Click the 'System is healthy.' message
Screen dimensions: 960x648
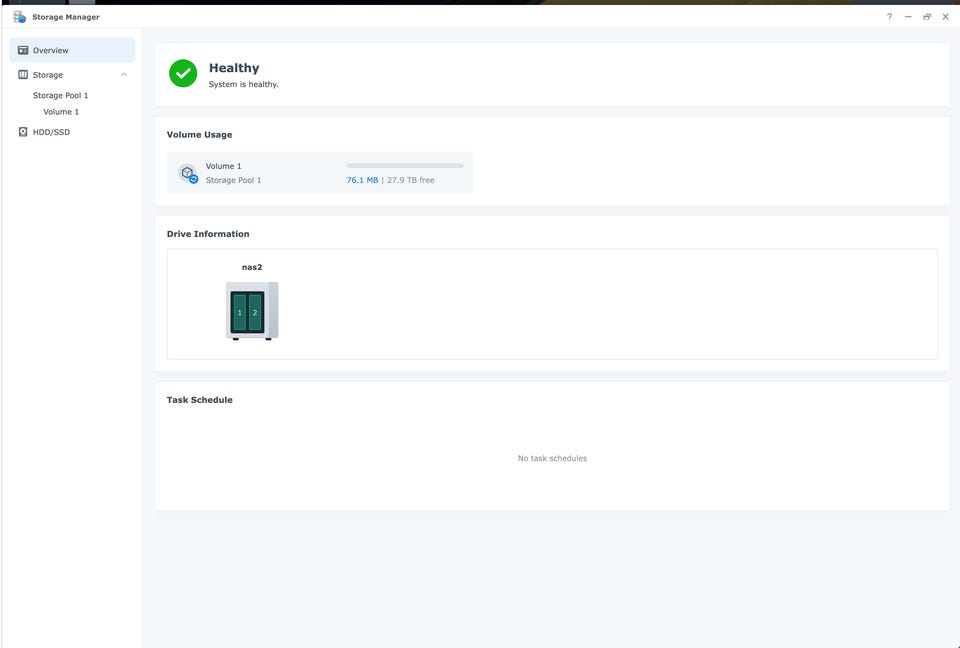[x=244, y=85]
